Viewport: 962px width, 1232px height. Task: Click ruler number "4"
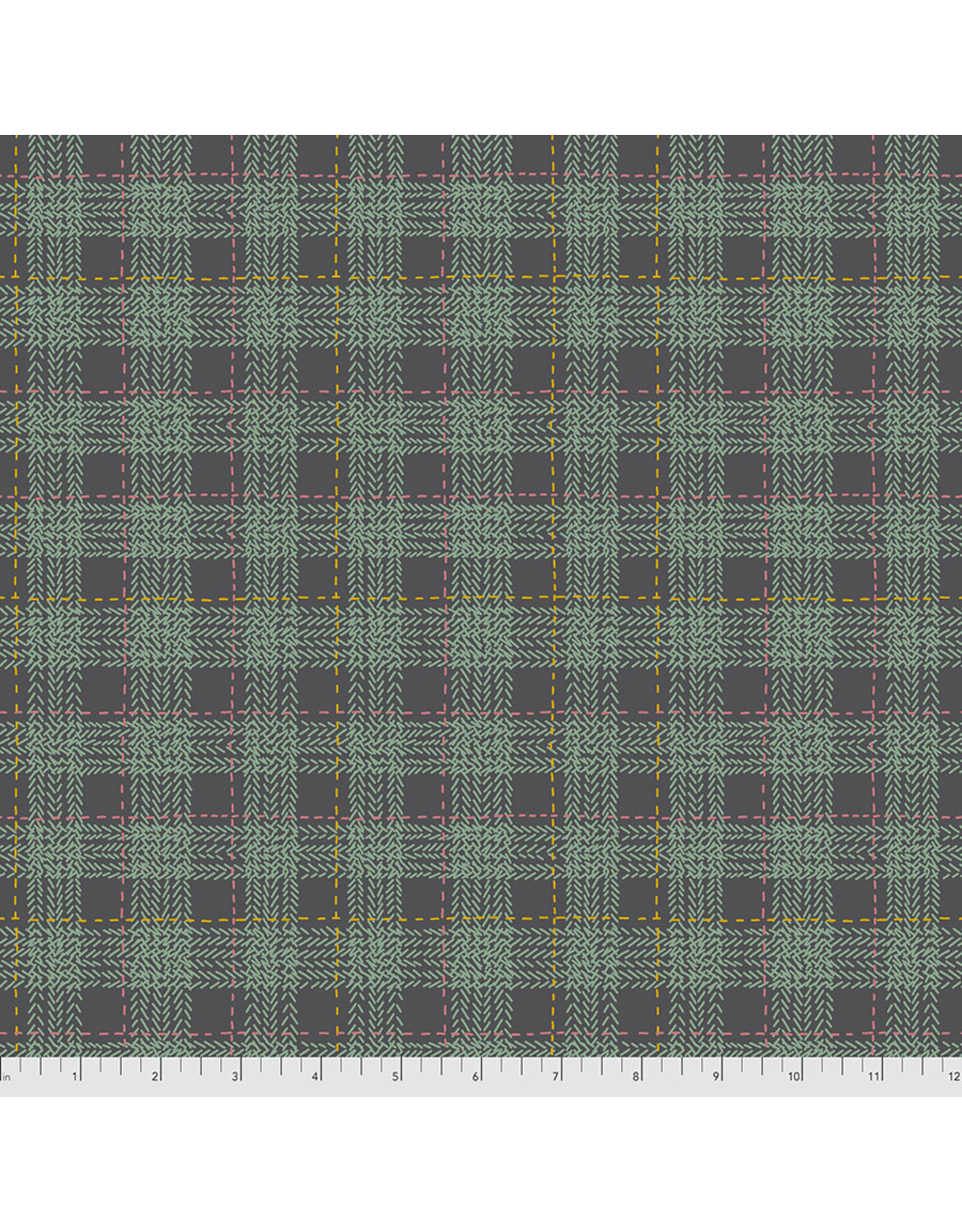(315, 1077)
